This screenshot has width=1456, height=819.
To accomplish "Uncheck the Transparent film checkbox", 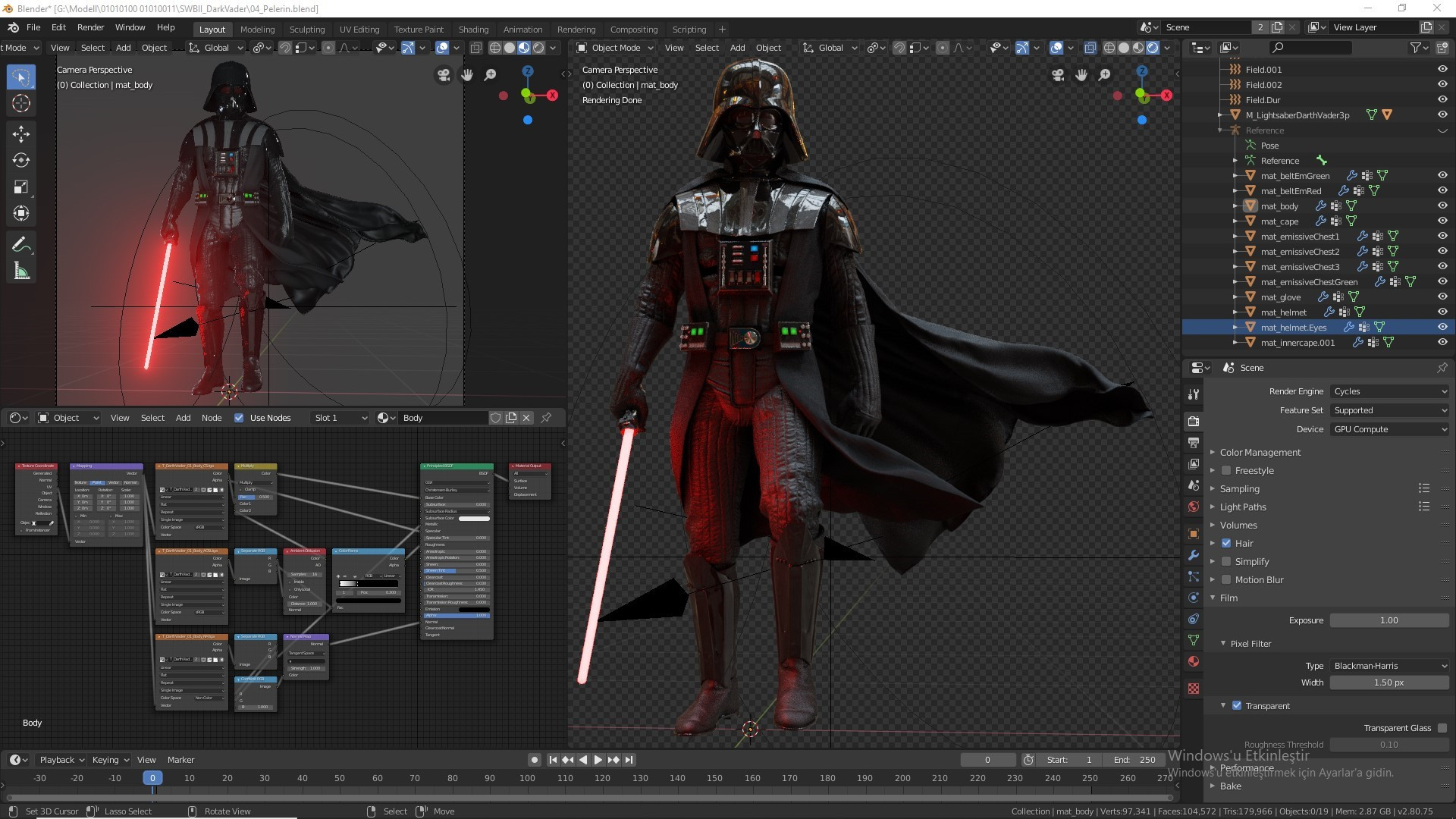I will (x=1237, y=706).
